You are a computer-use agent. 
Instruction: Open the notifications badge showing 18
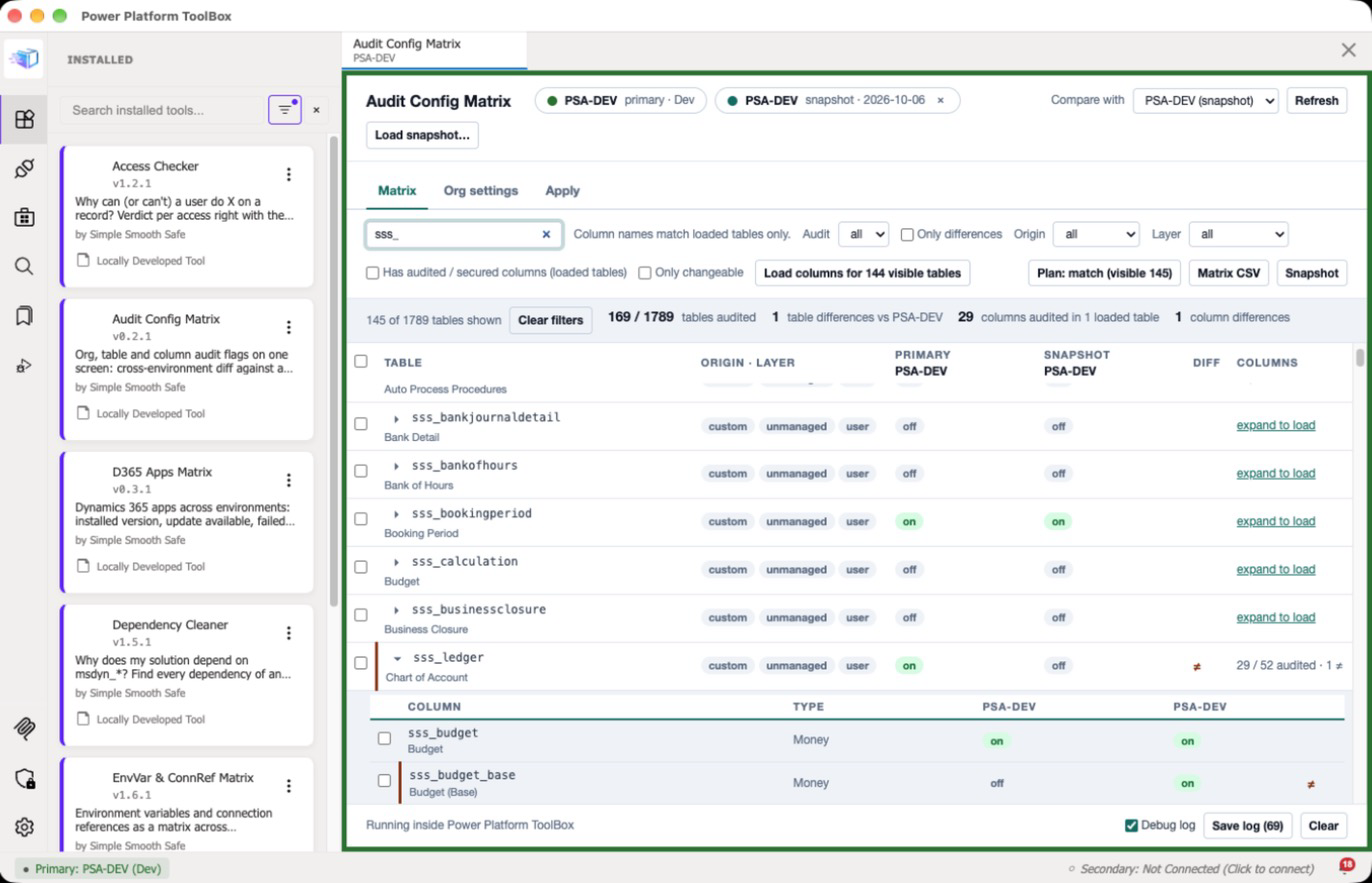point(1346,866)
